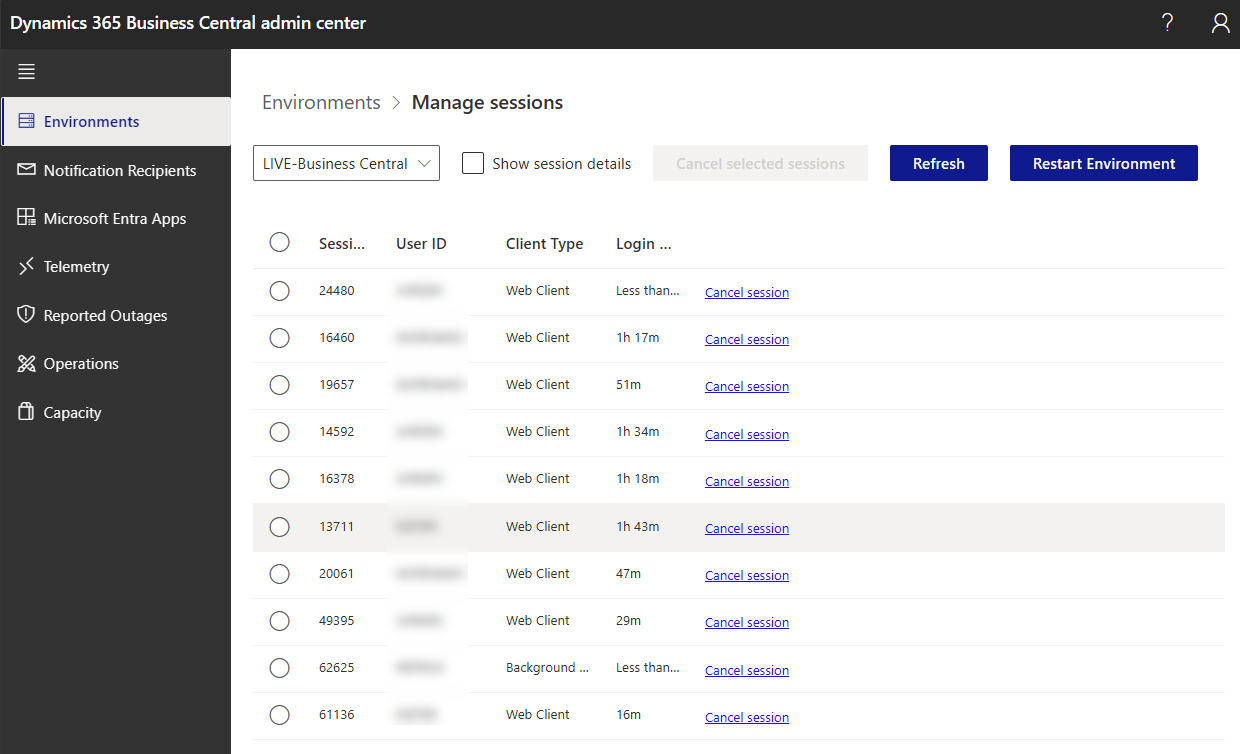Open the LIVE-Business Central environment dropdown
Viewport: 1240px width, 754px height.
(346, 163)
